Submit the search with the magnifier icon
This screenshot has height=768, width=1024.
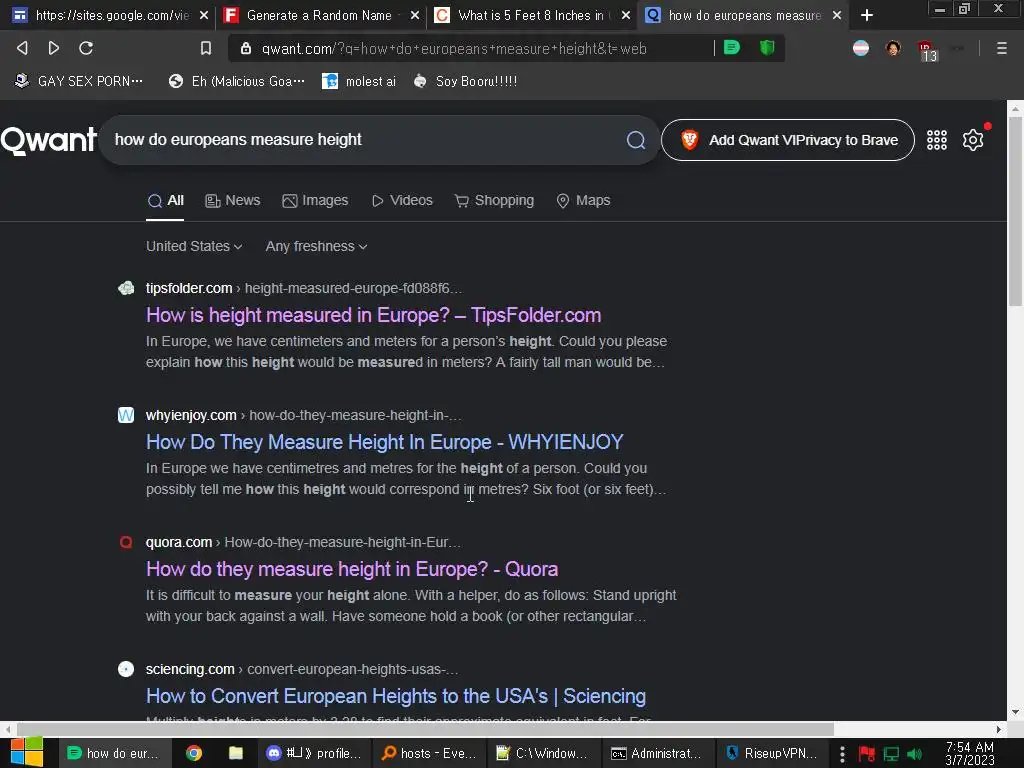coord(635,140)
